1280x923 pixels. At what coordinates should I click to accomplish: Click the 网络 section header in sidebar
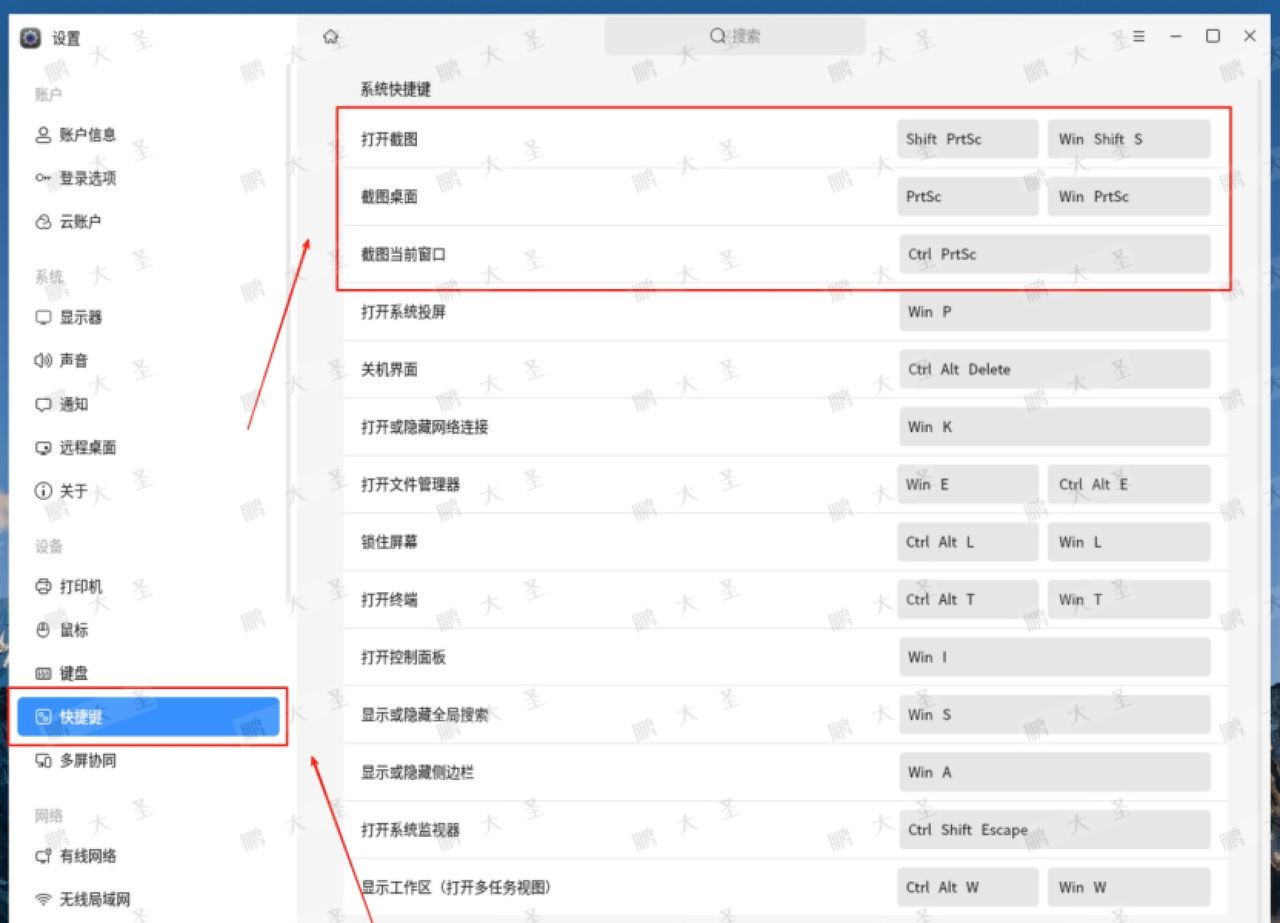[48, 816]
